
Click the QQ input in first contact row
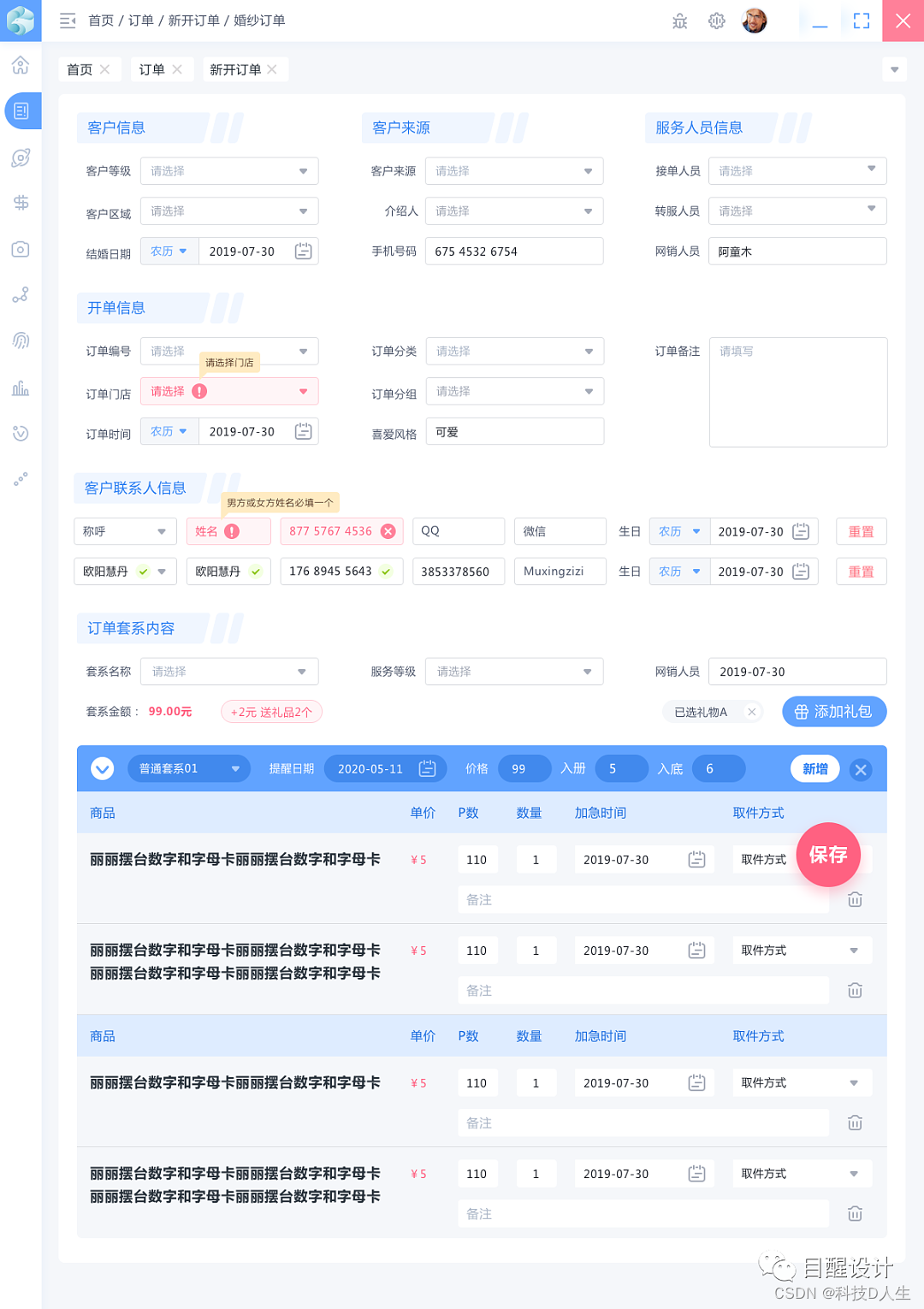(x=459, y=531)
